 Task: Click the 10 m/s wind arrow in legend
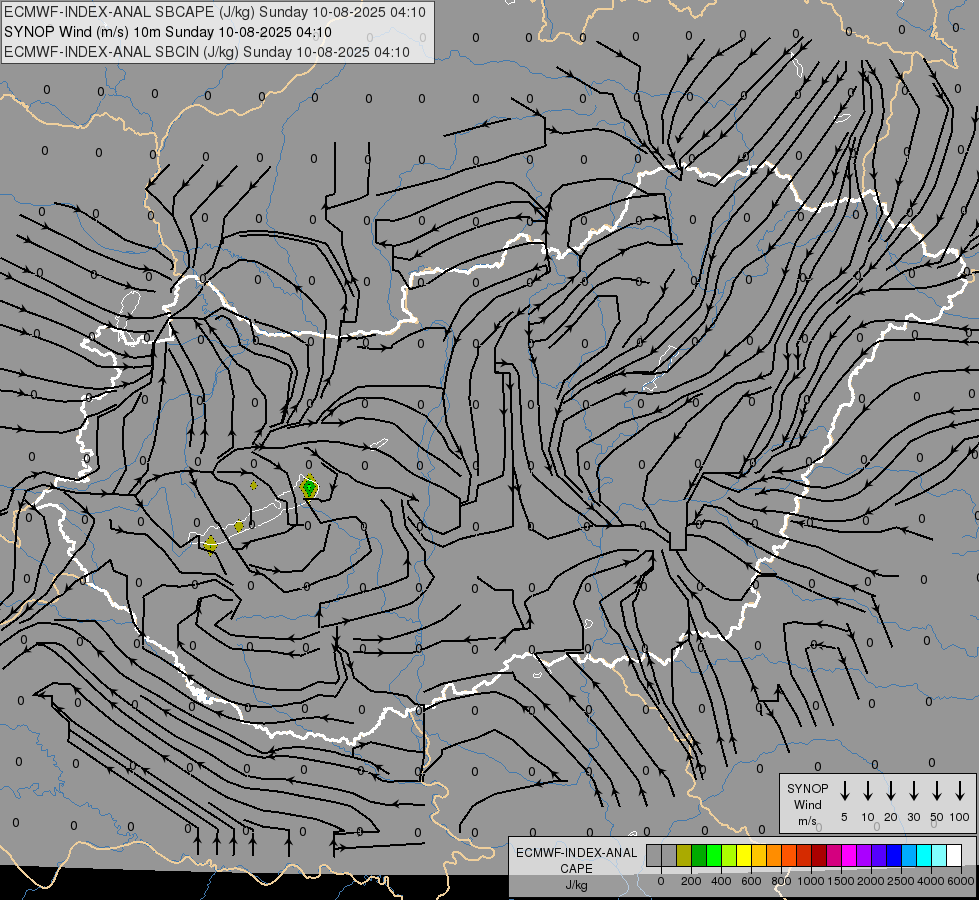868,791
